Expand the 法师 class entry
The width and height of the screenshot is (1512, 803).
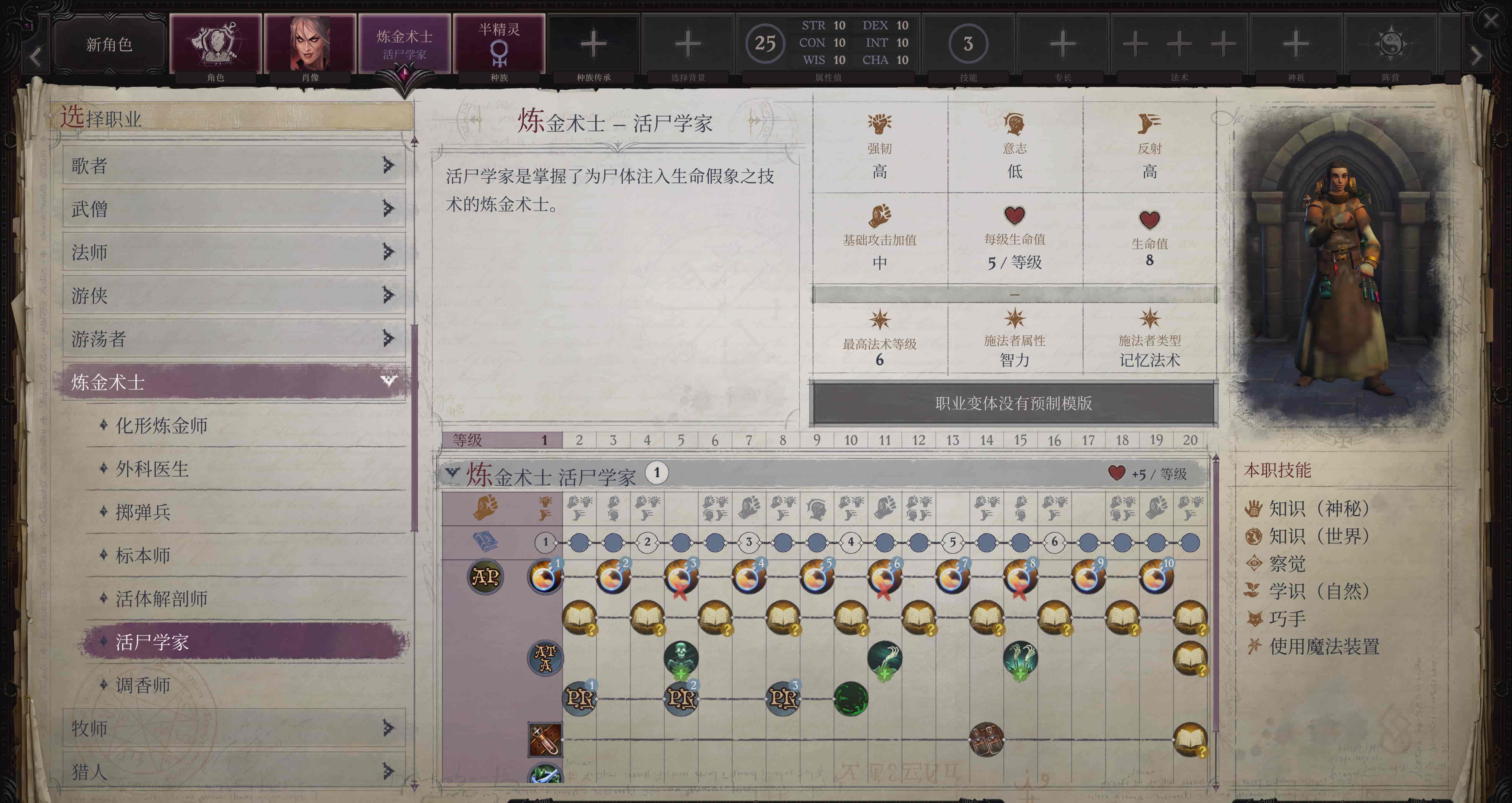coord(234,252)
